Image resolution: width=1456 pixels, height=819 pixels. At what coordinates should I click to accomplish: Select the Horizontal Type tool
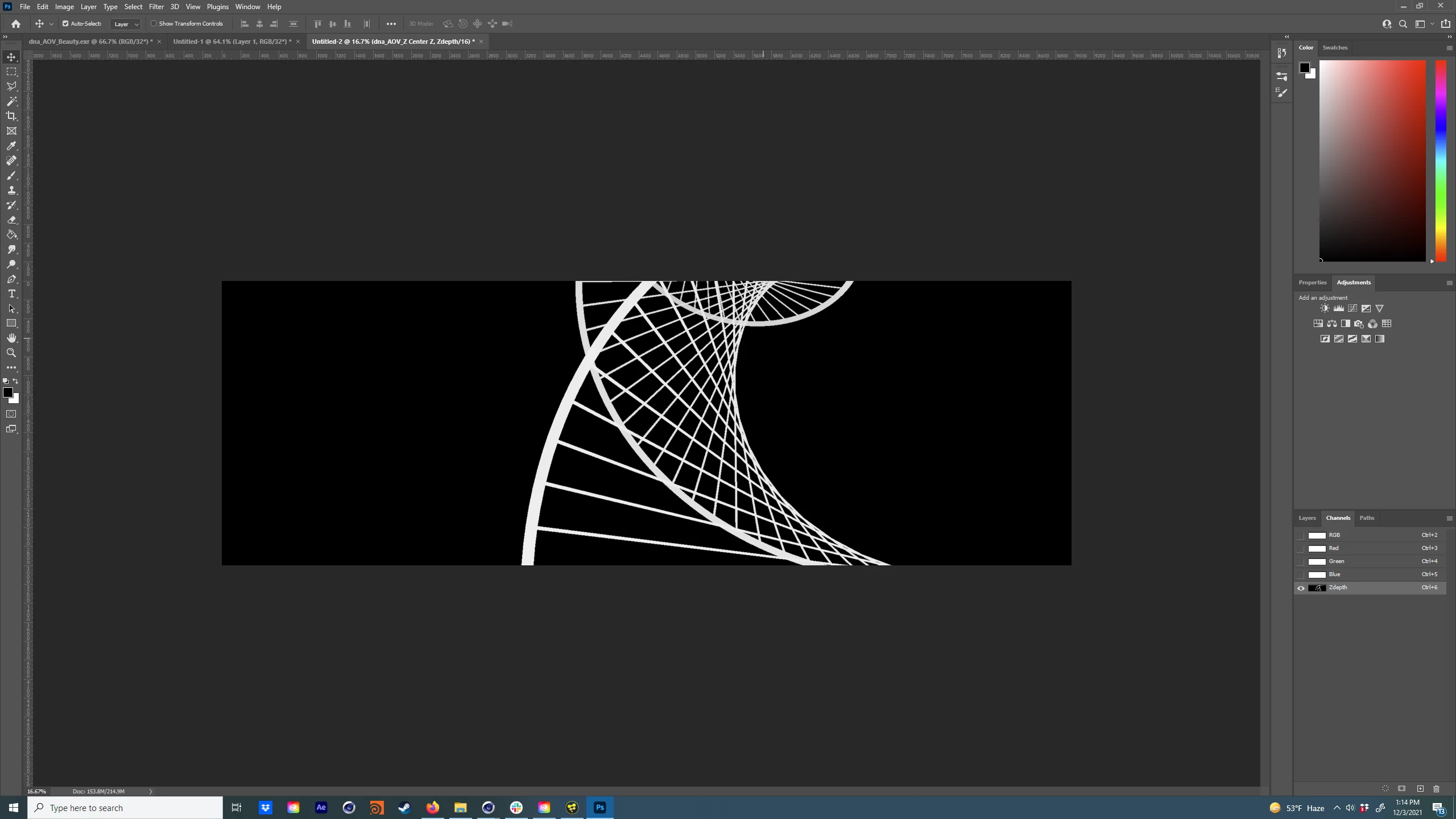pyautogui.click(x=11, y=293)
